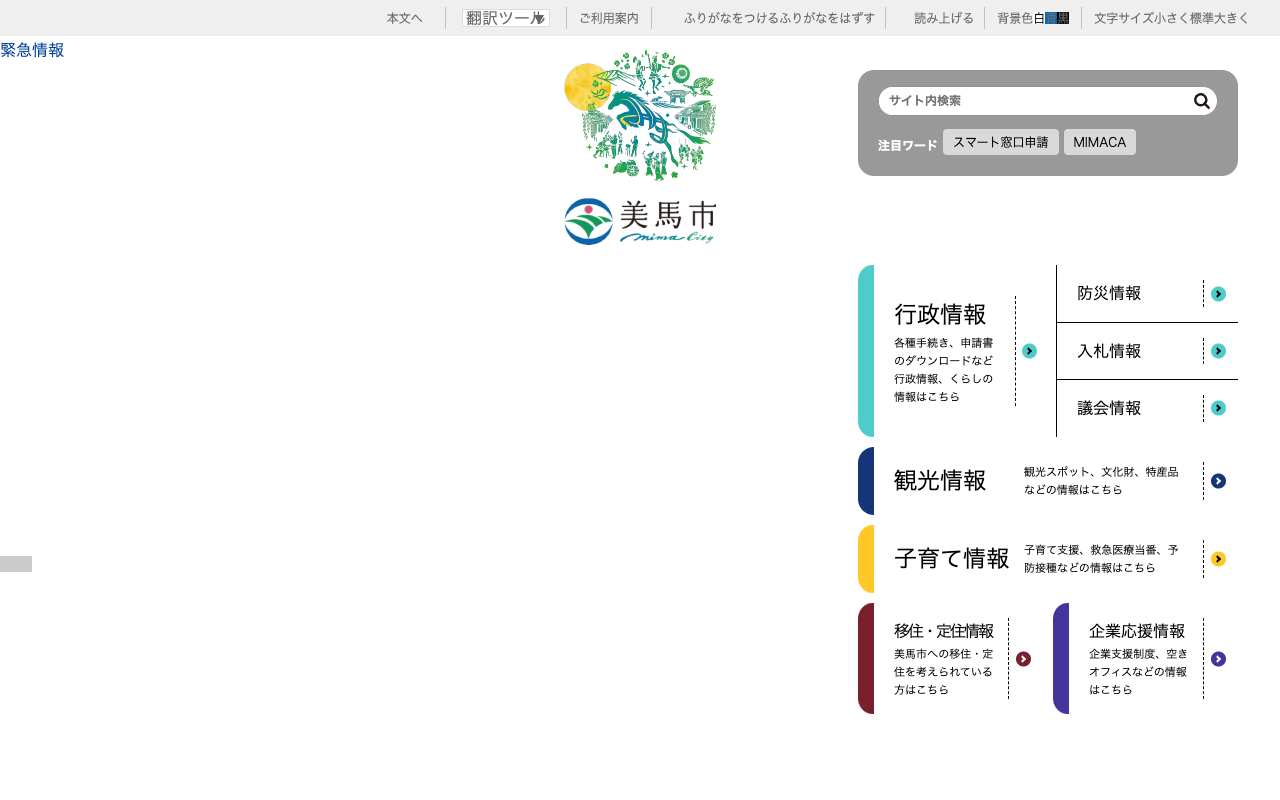Viewport: 1280px width, 800px height.
Task: Open the 緊急情報 emergency information link
Action: [x=32, y=50]
